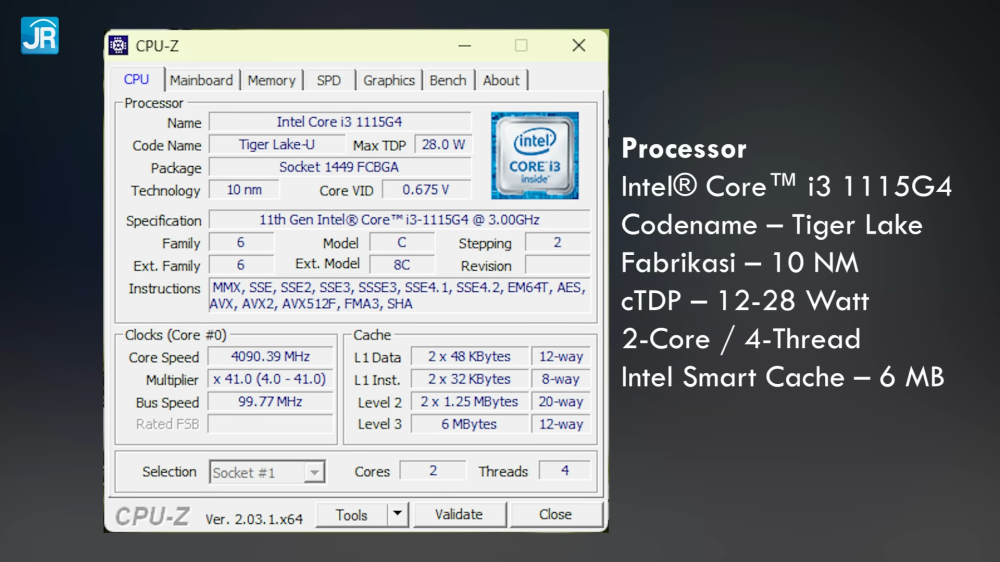
Task: Click the processor Name field
Action: tap(339, 122)
